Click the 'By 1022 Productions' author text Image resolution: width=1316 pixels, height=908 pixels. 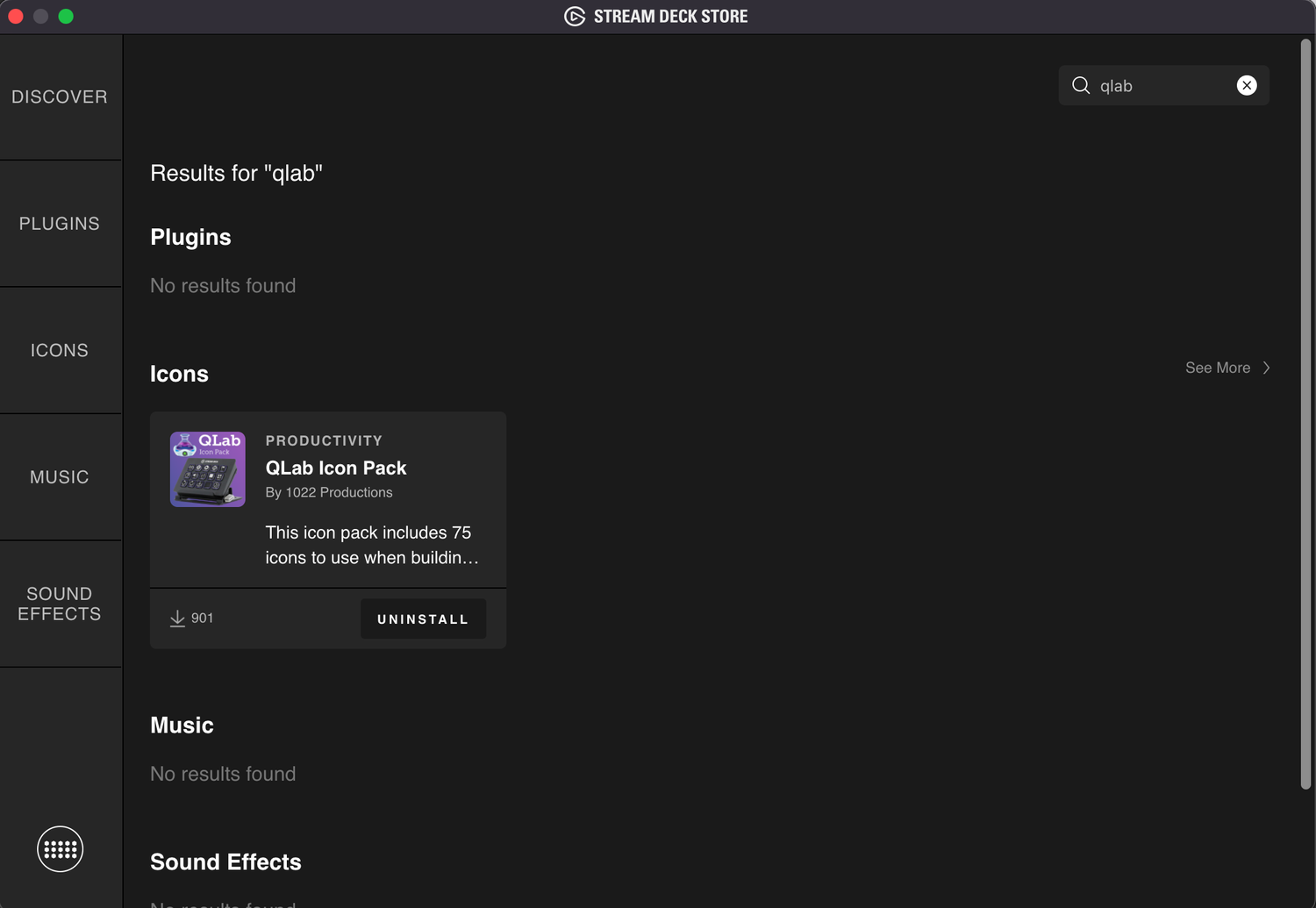click(329, 492)
